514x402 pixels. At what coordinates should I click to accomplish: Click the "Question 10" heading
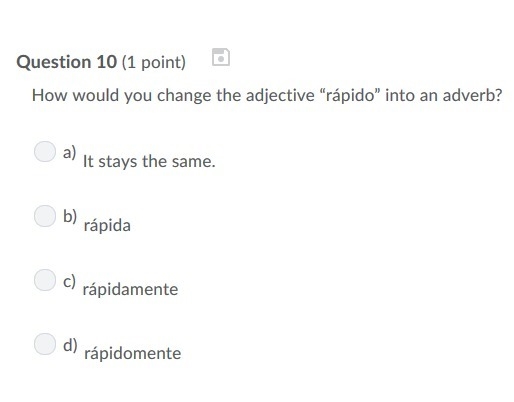(67, 62)
